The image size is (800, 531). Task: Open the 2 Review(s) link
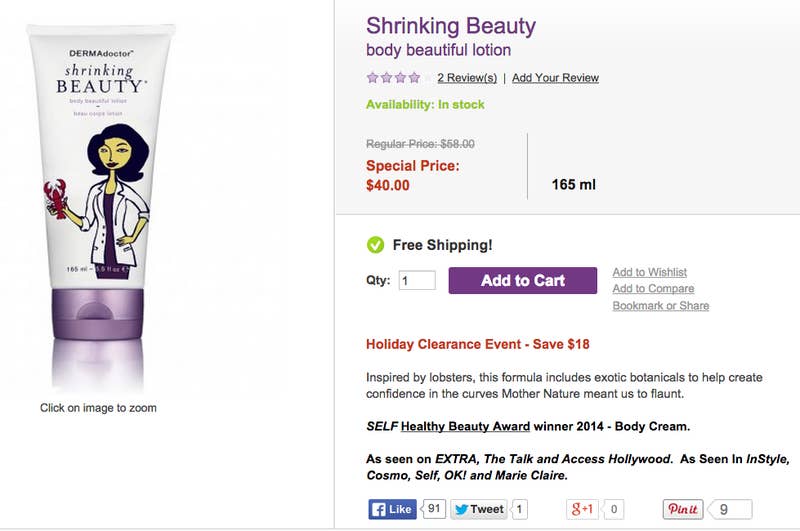[467, 78]
